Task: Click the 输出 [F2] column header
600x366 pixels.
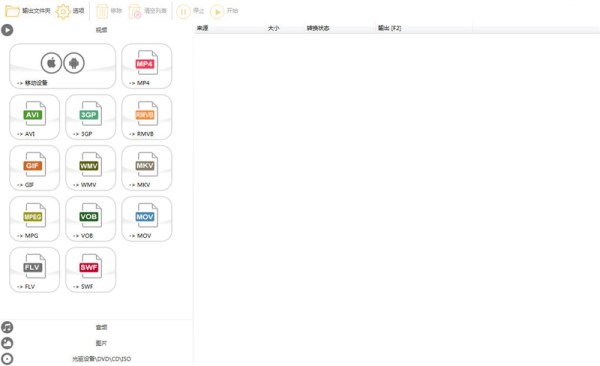Action: (424, 28)
